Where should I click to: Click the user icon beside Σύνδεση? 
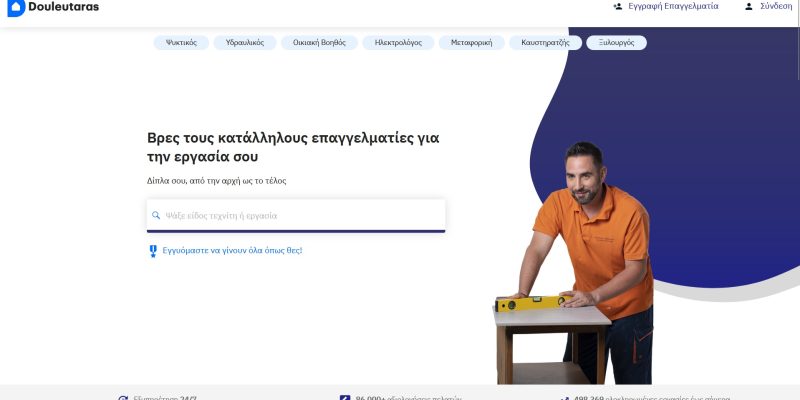748,7
